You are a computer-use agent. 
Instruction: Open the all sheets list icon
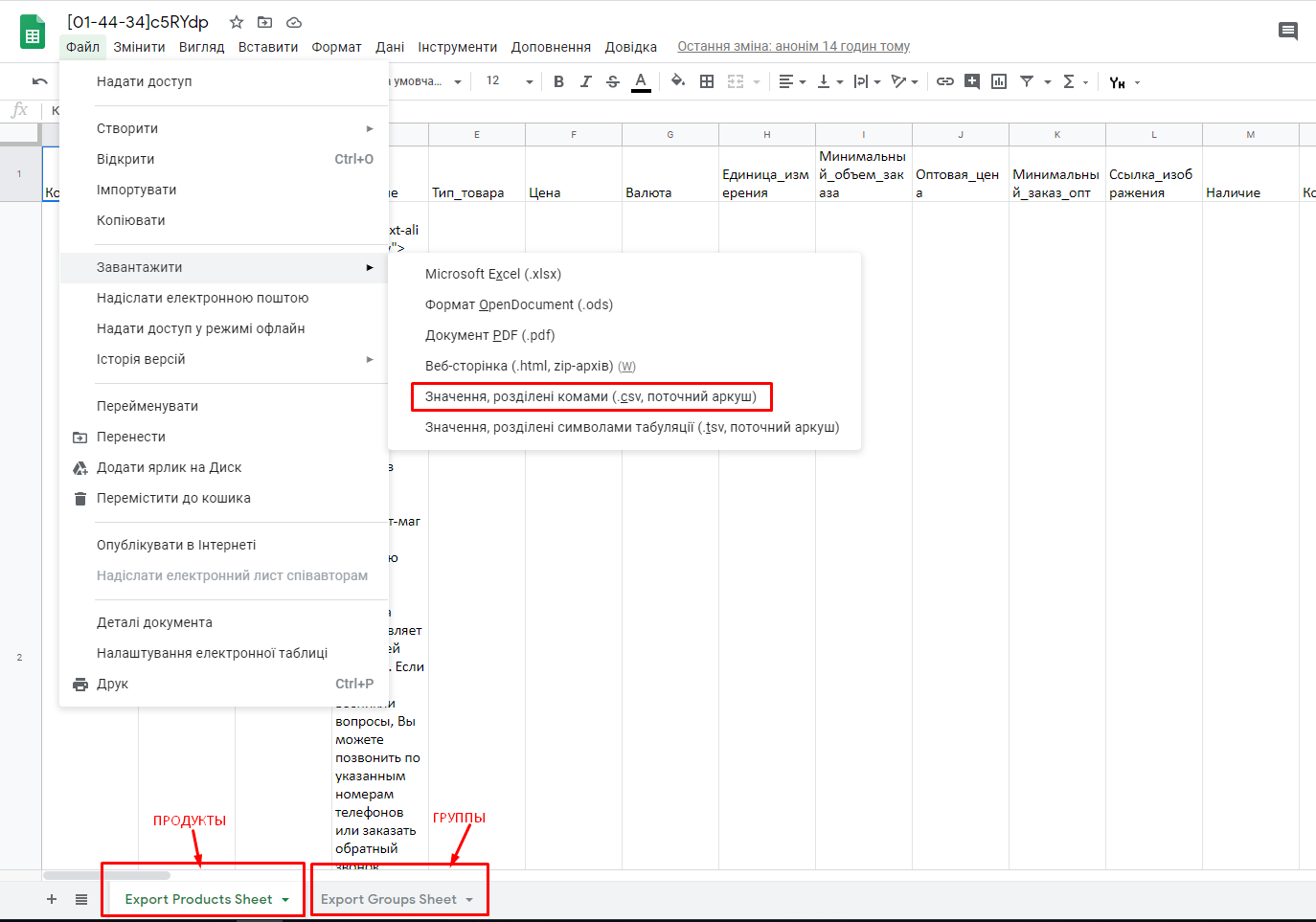[81, 899]
